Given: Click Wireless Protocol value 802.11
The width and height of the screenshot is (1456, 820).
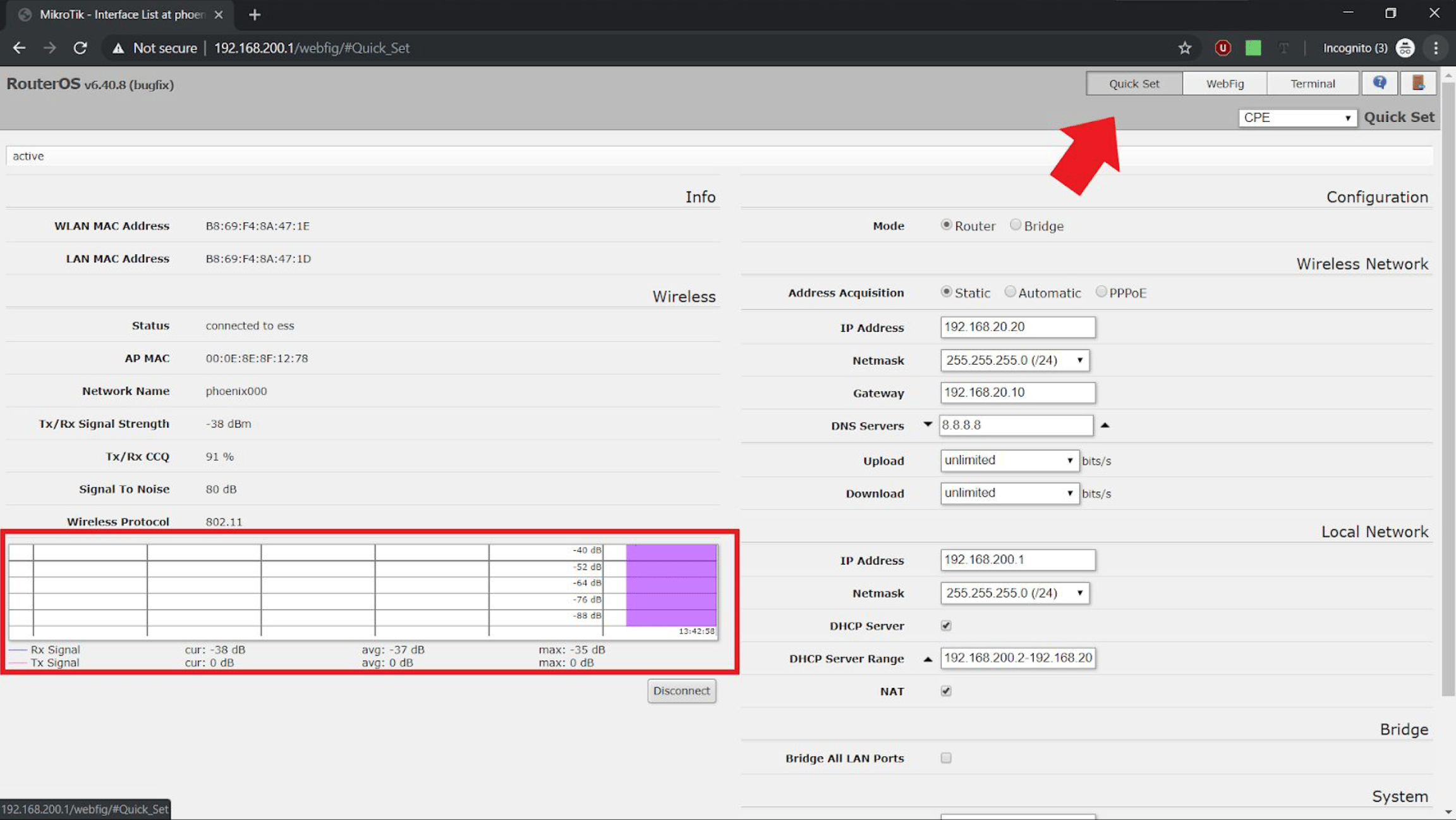Looking at the screenshot, I should tap(224, 522).
